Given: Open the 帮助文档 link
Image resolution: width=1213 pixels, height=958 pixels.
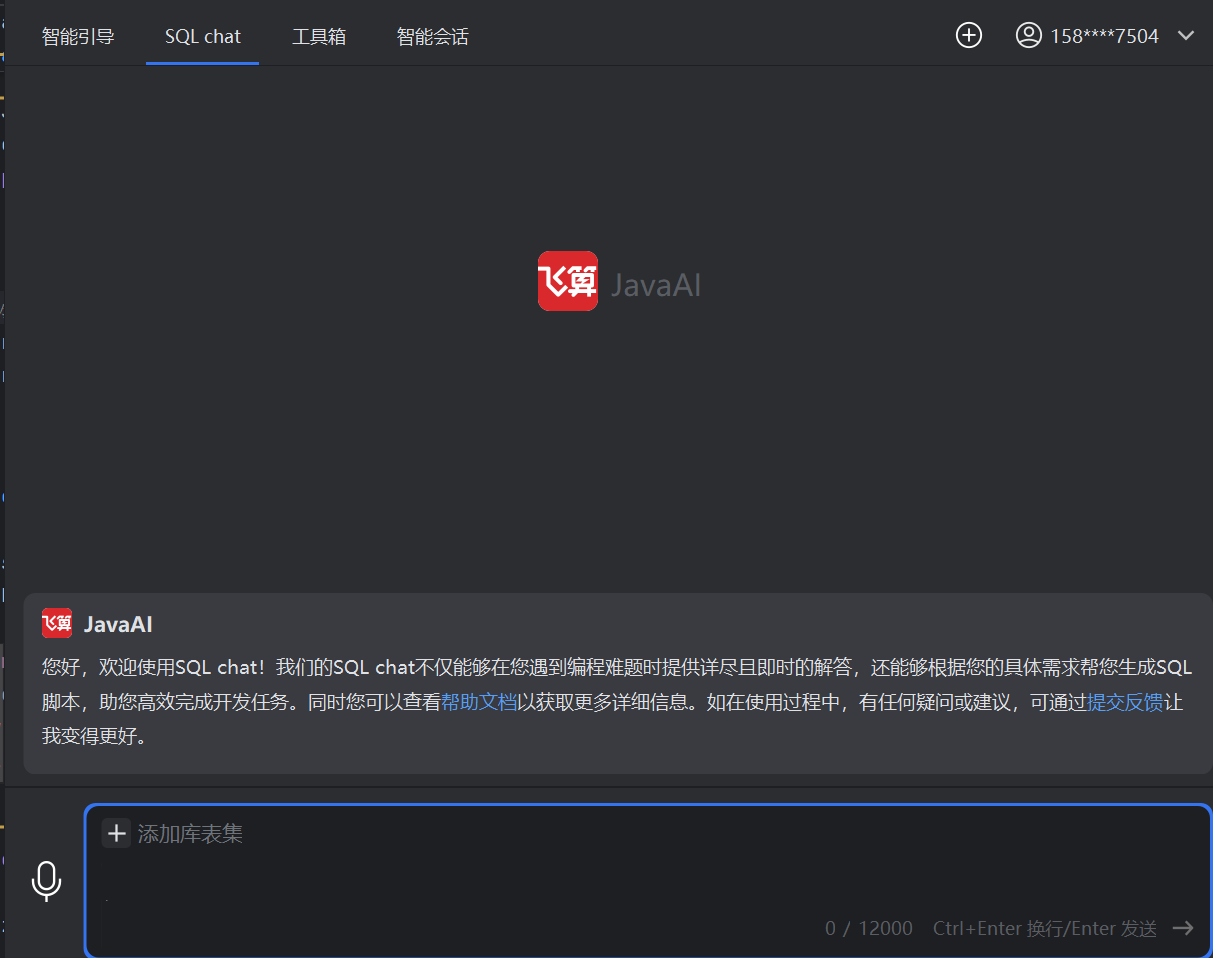Looking at the screenshot, I should coord(479,702).
